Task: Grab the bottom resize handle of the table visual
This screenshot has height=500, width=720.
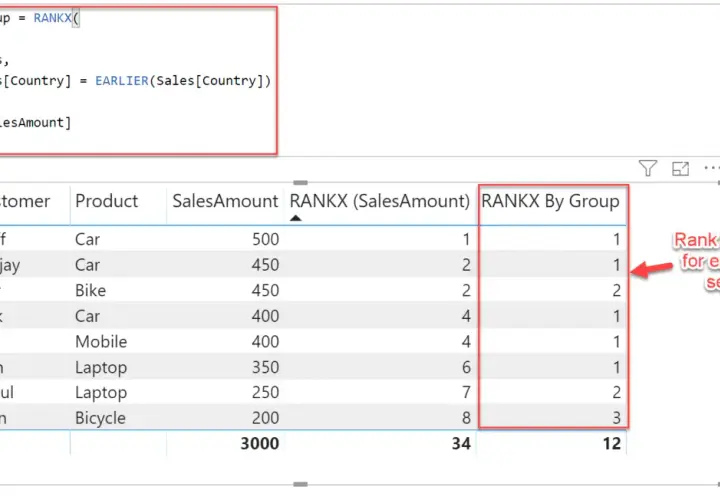Action: click(x=300, y=484)
